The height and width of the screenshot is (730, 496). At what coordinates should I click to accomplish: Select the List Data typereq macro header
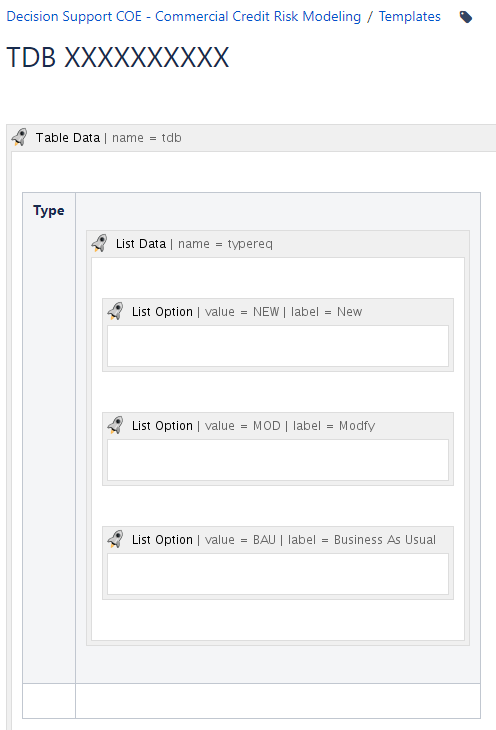coord(278,243)
